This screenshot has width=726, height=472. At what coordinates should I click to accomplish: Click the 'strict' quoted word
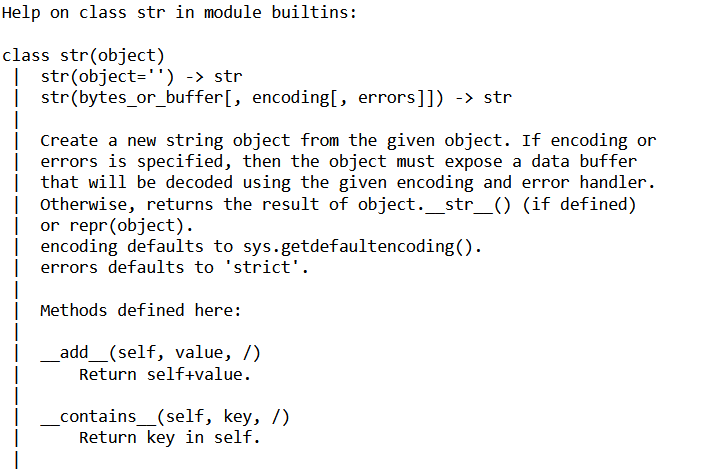tap(262, 268)
